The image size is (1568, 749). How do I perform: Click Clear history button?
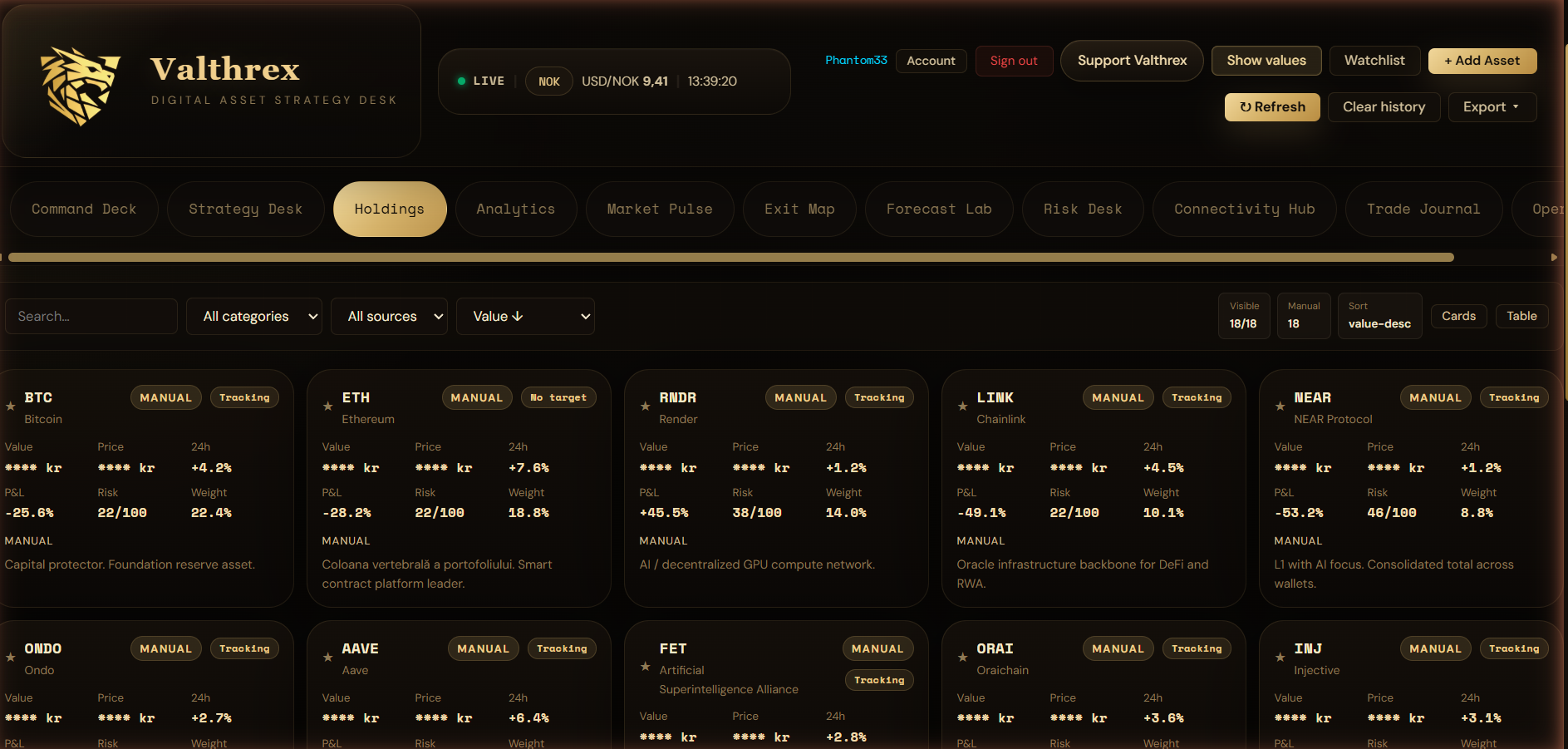(1384, 107)
